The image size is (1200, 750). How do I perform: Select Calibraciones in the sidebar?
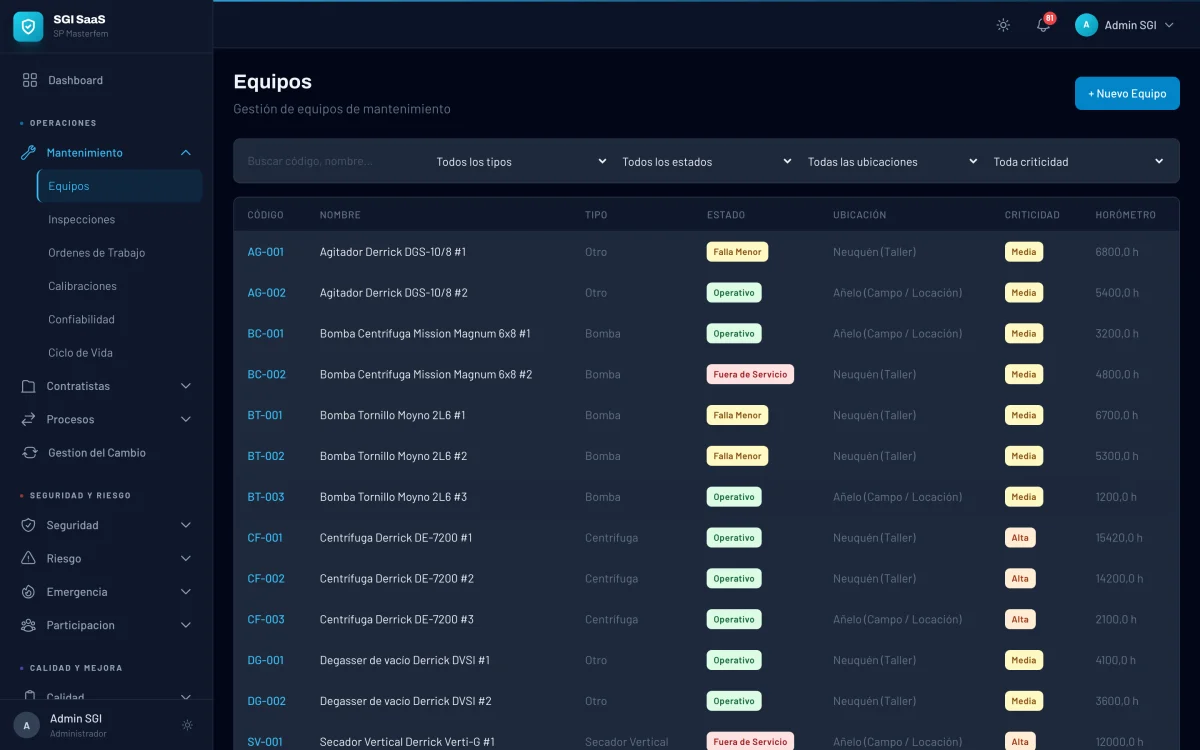click(82, 286)
